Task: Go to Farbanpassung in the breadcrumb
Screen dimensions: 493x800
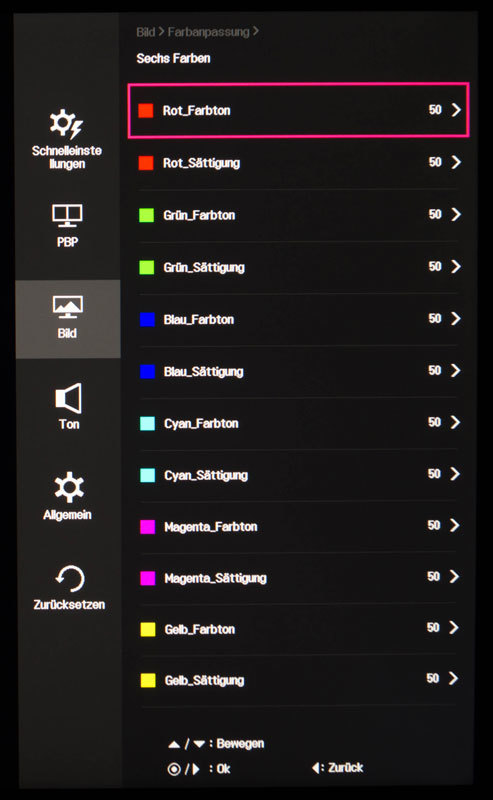Action: click(208, 32)
